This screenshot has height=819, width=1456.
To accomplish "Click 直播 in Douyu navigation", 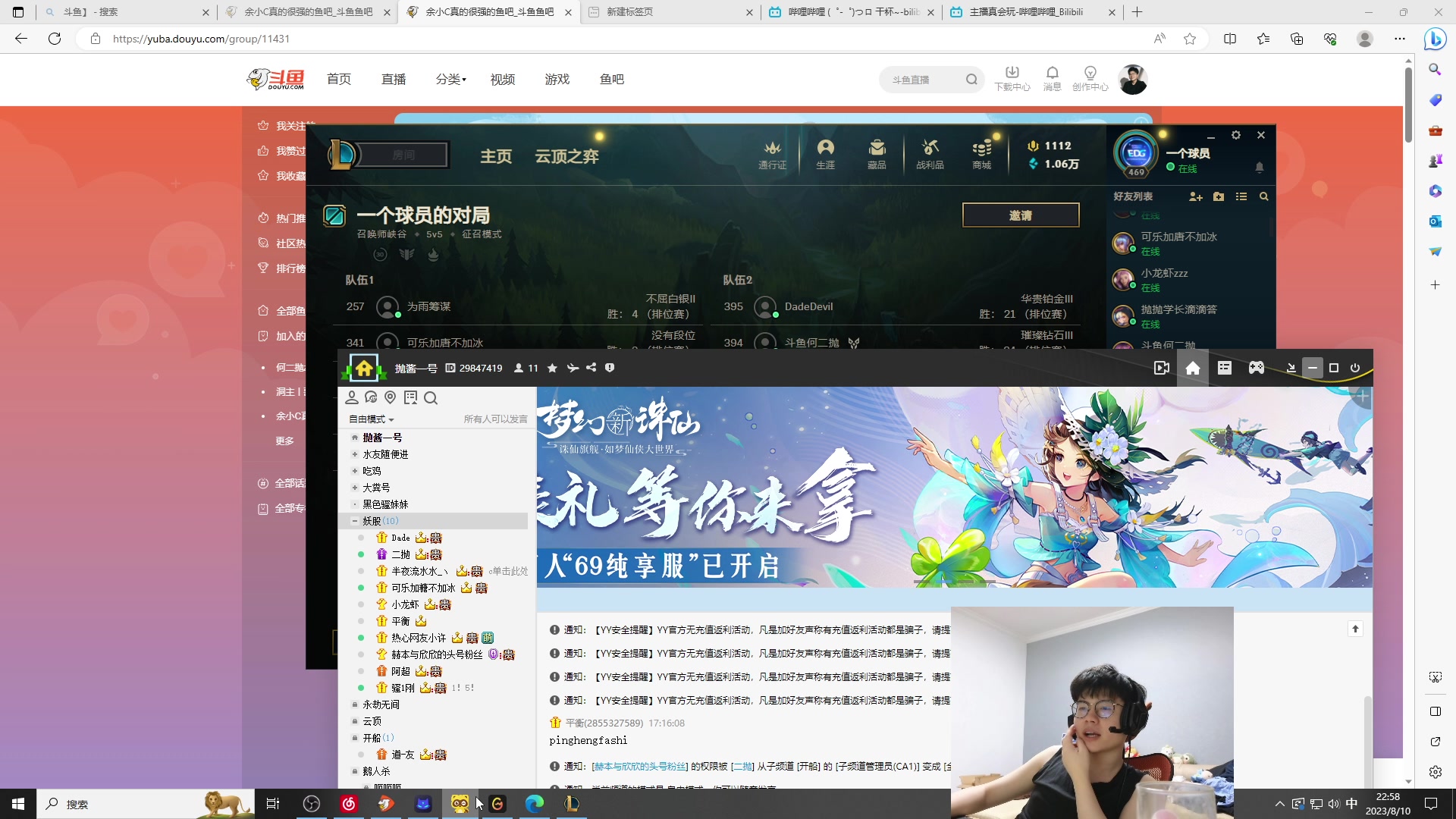I will (x=394, y=79).
